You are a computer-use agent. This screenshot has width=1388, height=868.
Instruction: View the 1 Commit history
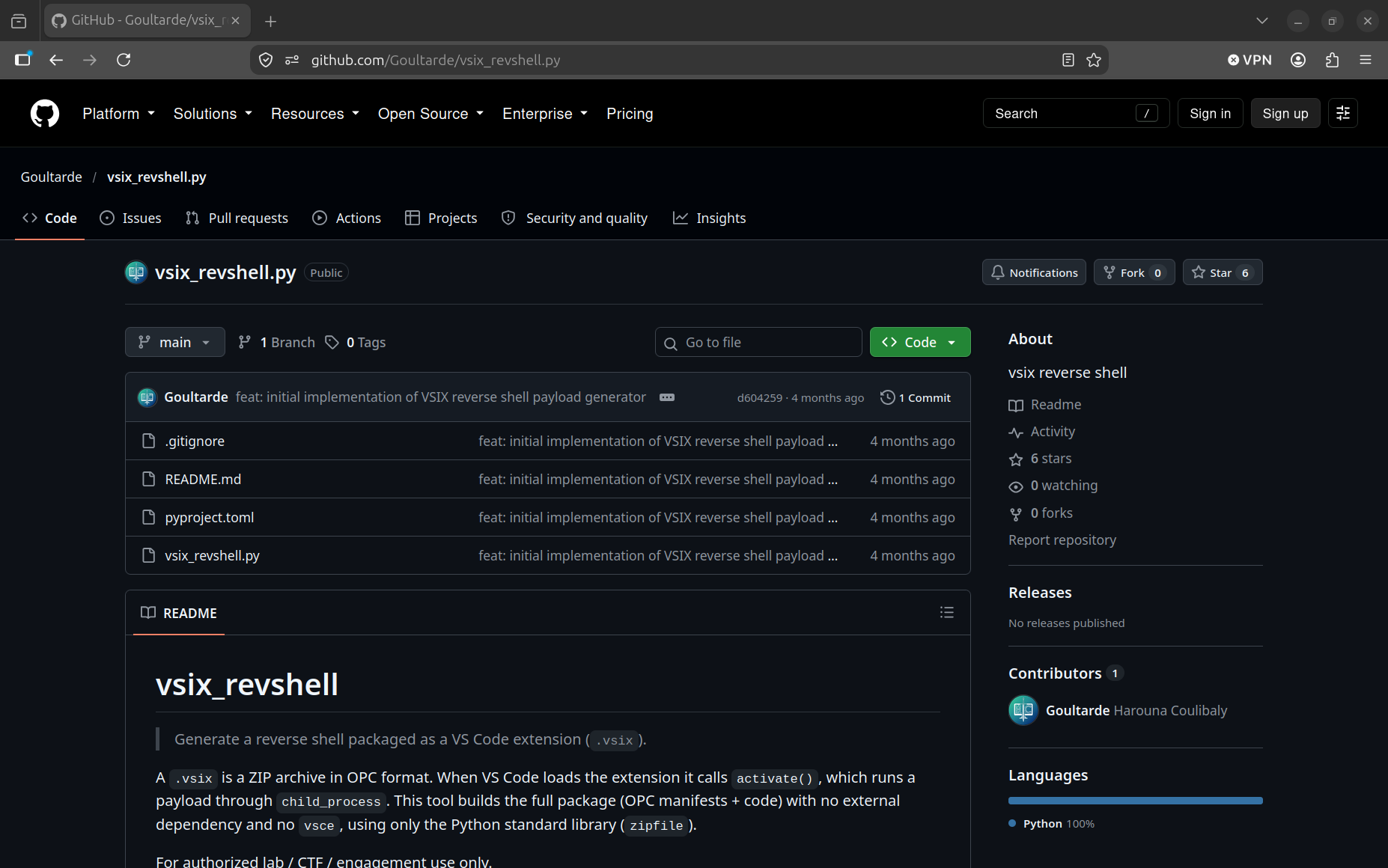tap(916, 397)
